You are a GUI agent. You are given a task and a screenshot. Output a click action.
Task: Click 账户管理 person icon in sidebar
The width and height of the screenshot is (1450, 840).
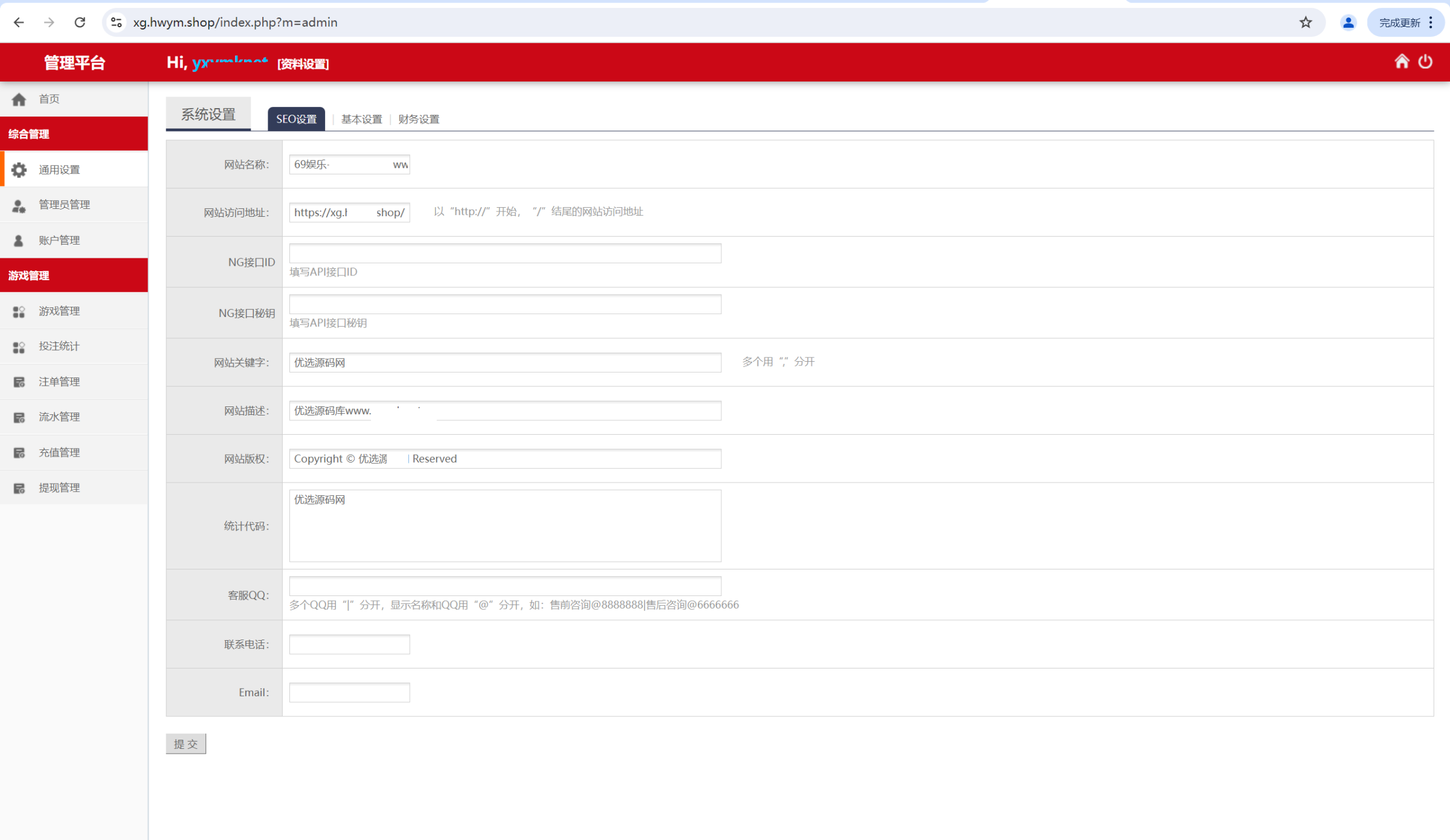(x=19, y=240)
